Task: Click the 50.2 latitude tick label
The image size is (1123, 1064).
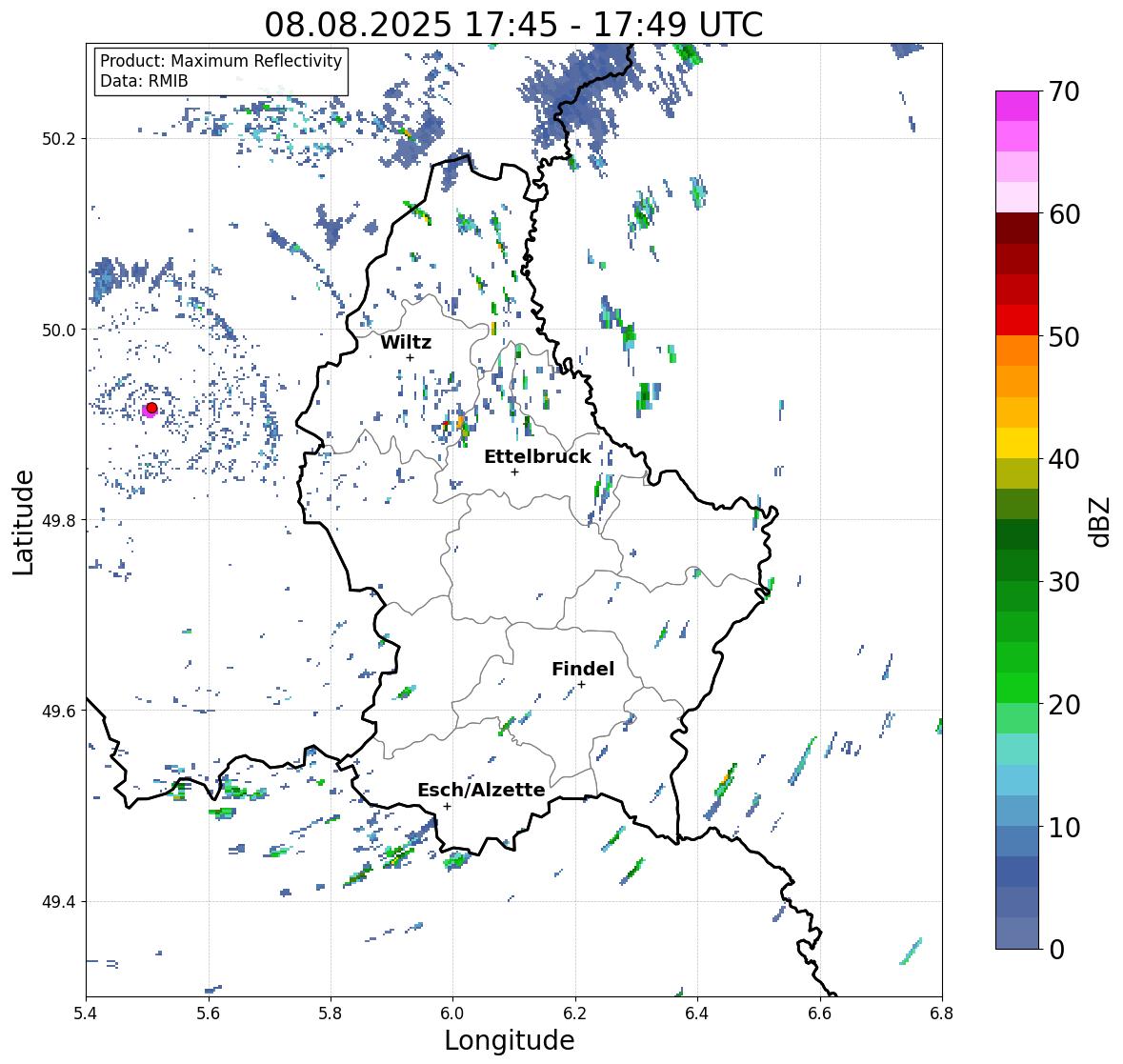Action: tap(59, 139)
